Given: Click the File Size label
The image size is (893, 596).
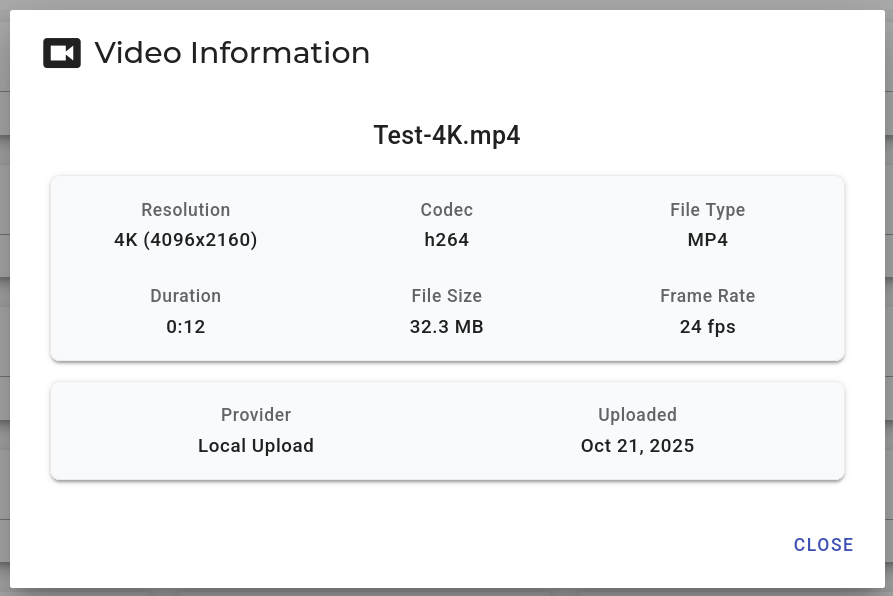Looking at the screenshot, I should pyautogui.click(x=447, y=296).
